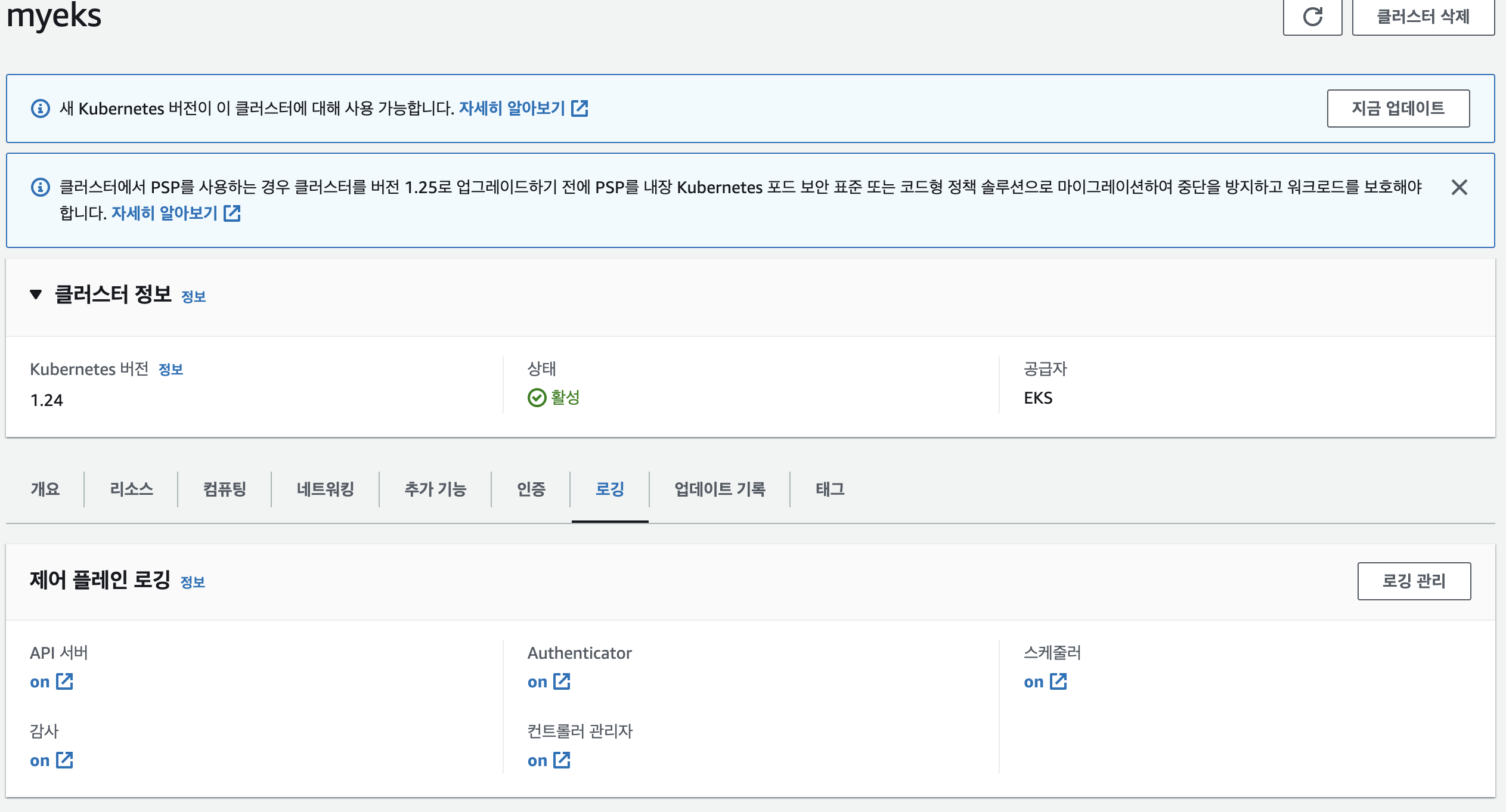Open the API 서버 log external link icon
1506x812 pixels.
point(64,681)
